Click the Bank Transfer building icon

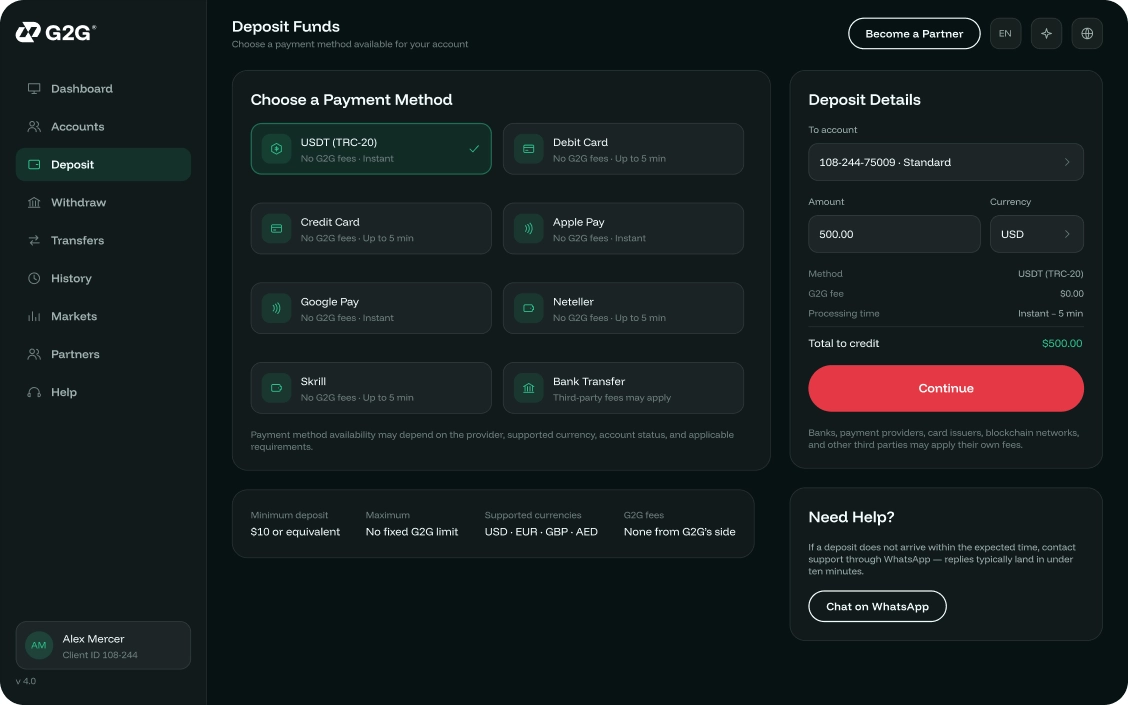tap(529, 388)
